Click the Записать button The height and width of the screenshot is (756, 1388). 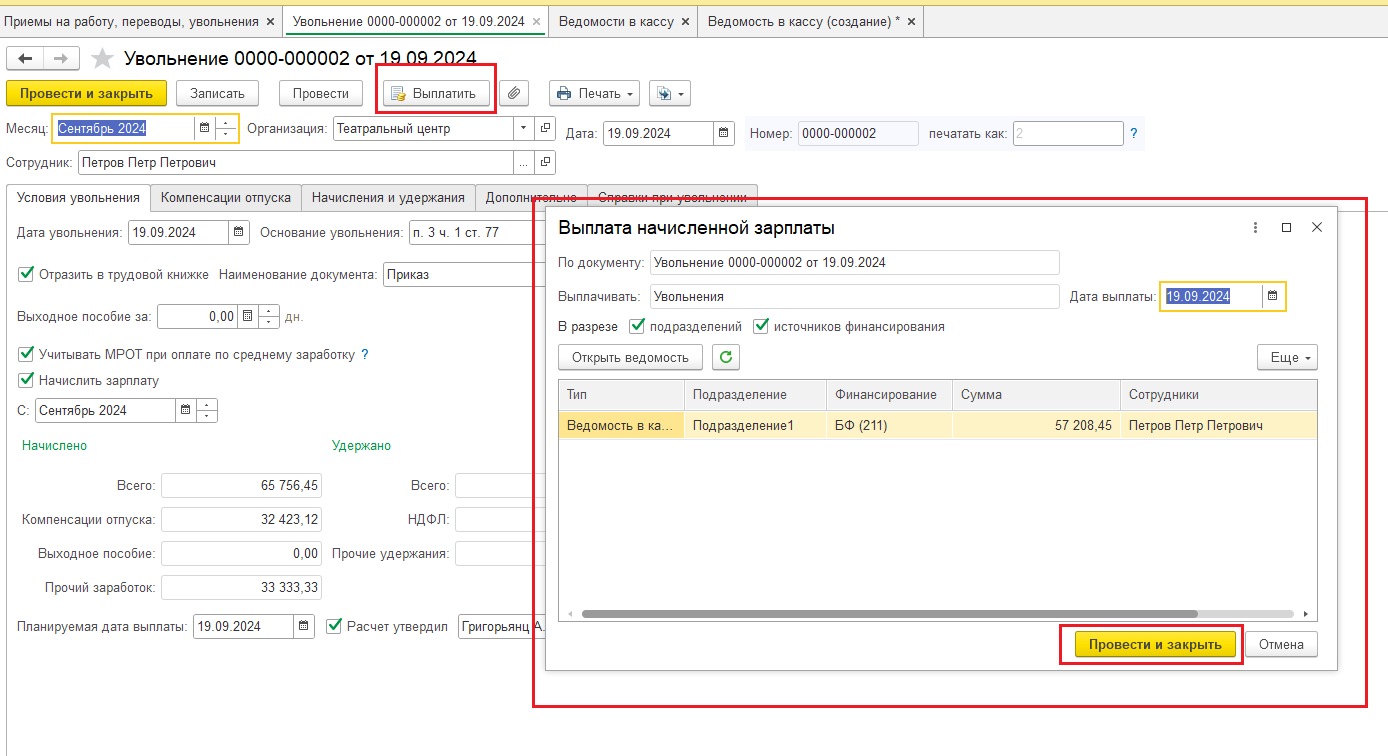(217, 93)
